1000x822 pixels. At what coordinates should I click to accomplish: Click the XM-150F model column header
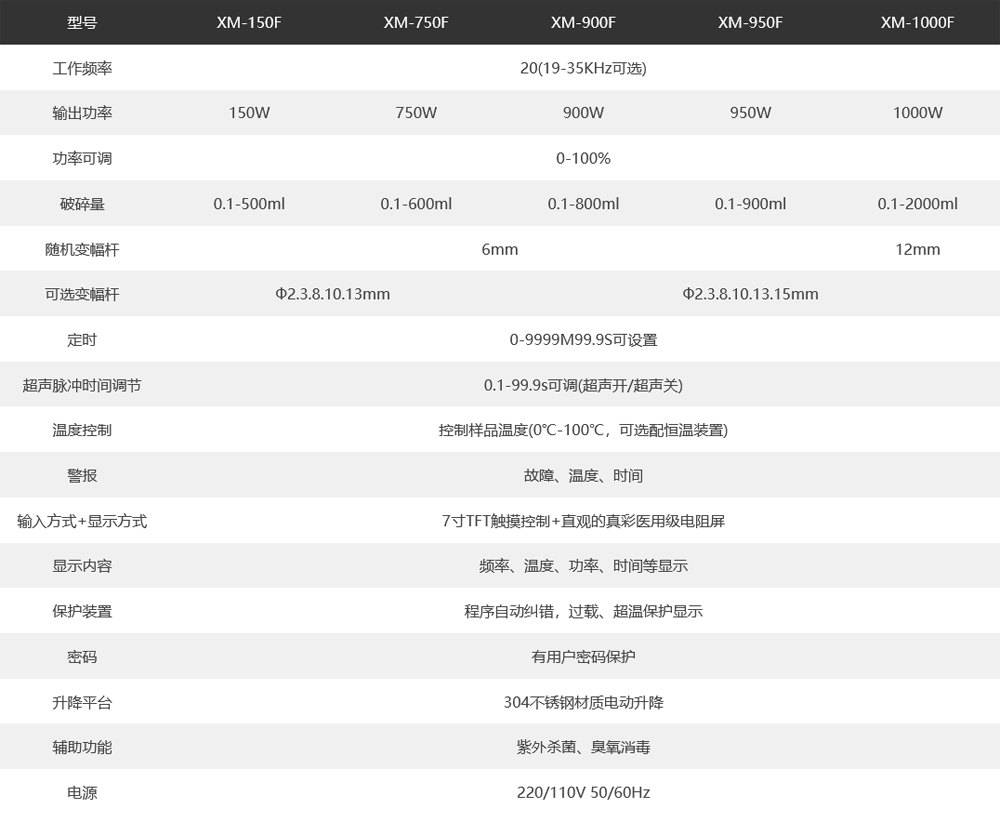pyautogui.click(x=249, y=22)
